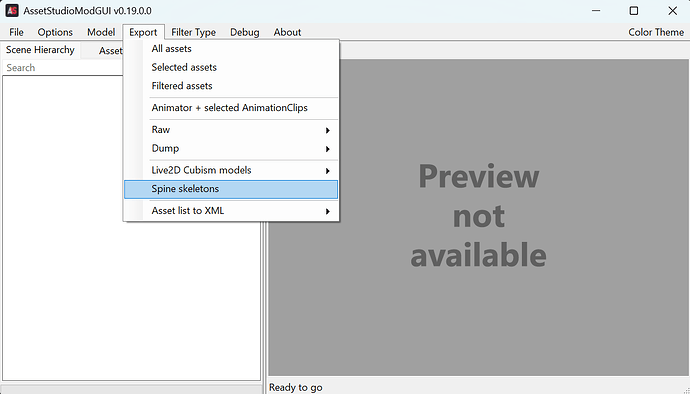Switch to the Scene Hierarchy tab
690x394 pixels.
click(40, 50)
